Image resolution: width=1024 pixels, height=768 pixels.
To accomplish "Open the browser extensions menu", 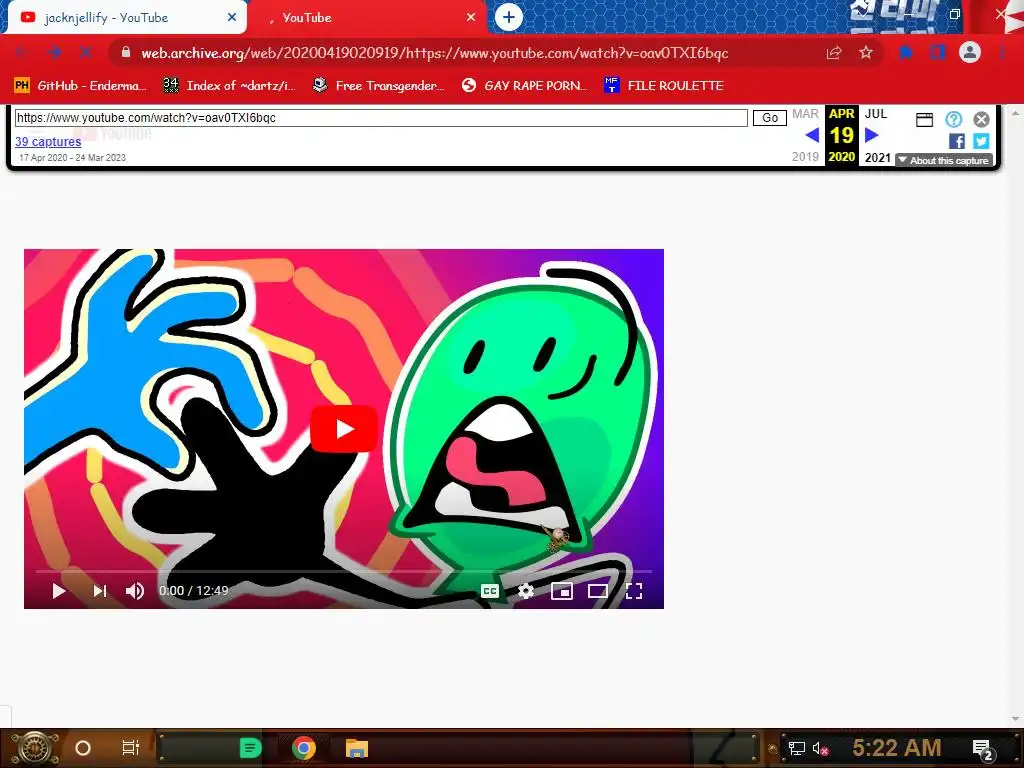I will click(x=906, y=53).
